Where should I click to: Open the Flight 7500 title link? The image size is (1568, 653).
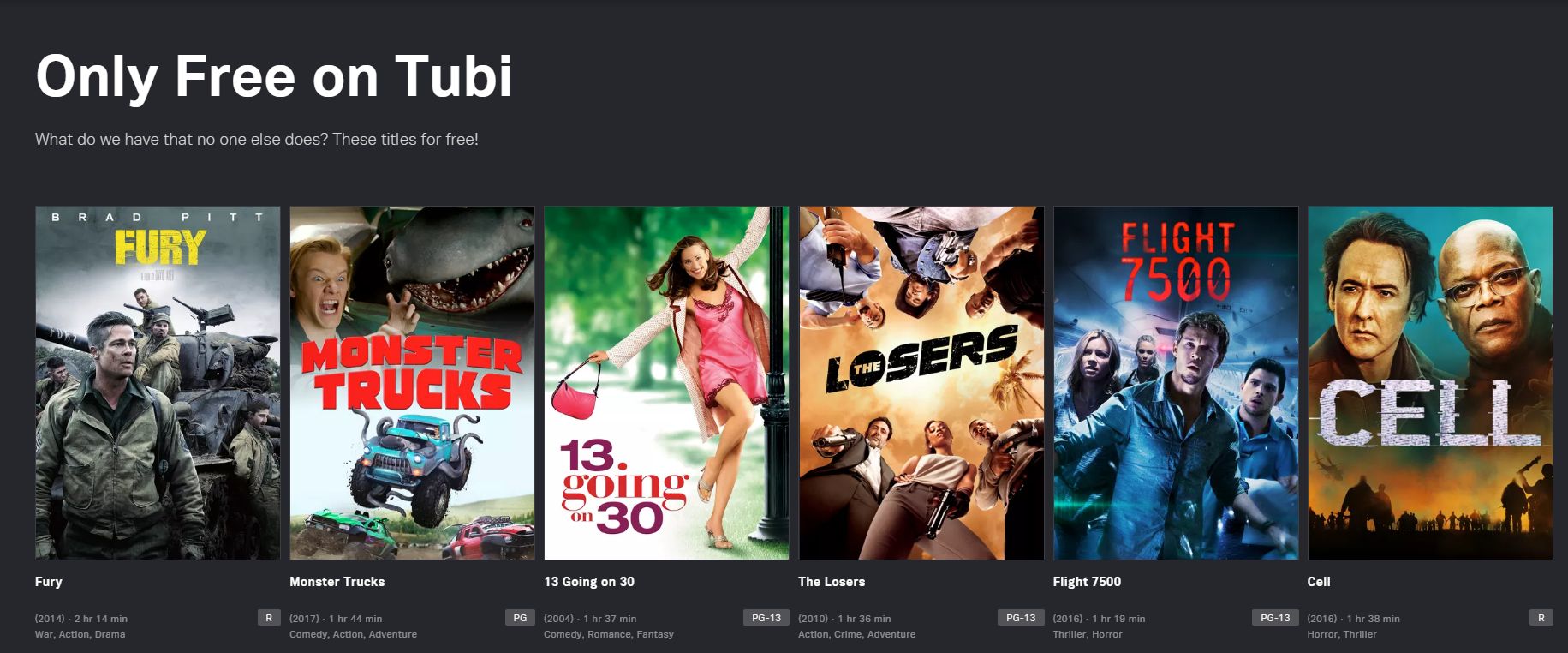[1087, 582]
